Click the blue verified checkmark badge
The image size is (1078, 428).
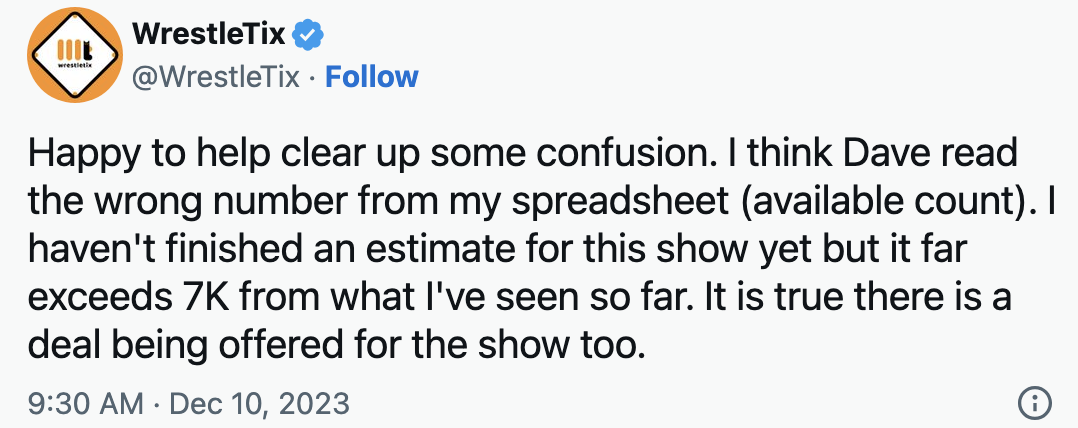coord(309,37)
